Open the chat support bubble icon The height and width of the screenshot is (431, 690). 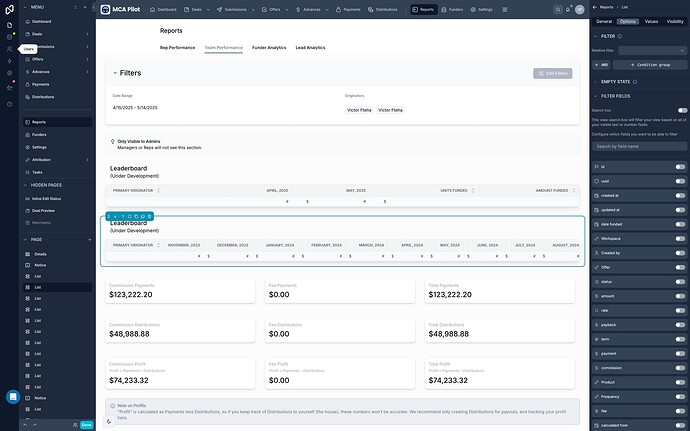click(13, 397)
